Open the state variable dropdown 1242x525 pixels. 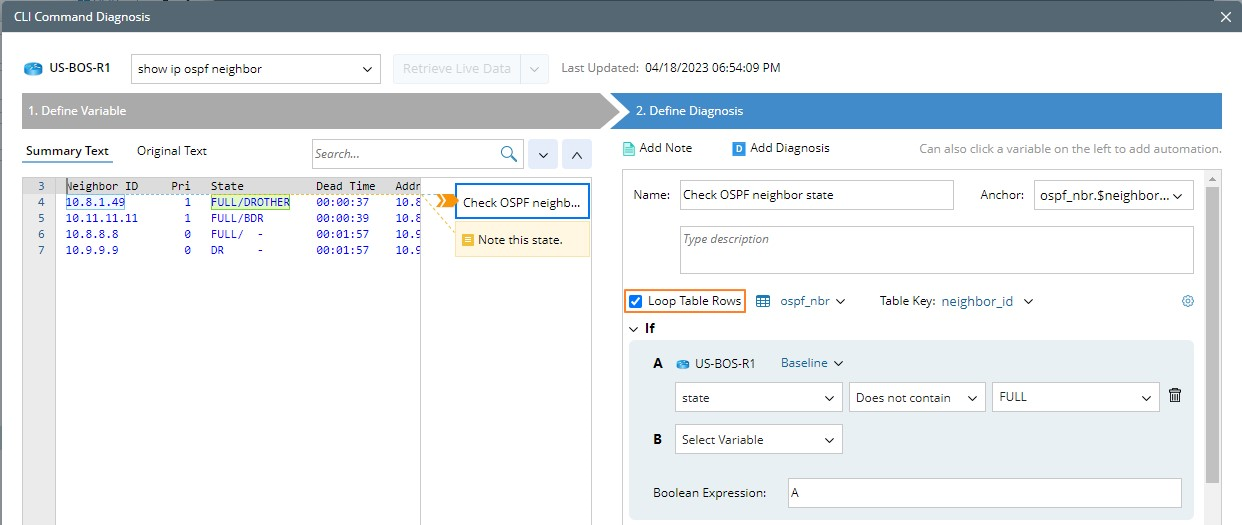point(758,397)
